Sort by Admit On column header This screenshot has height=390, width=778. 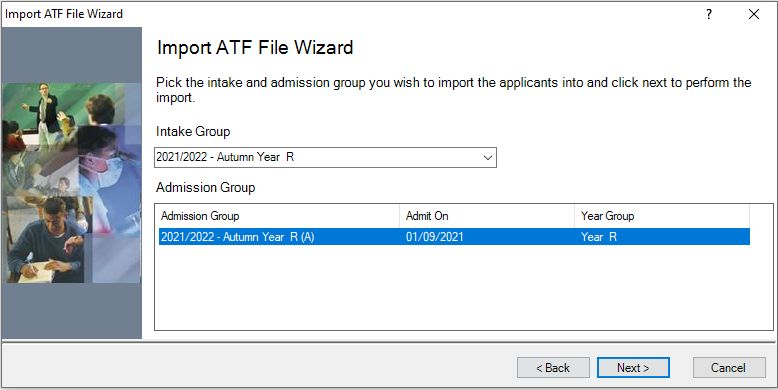pos(487,216)
